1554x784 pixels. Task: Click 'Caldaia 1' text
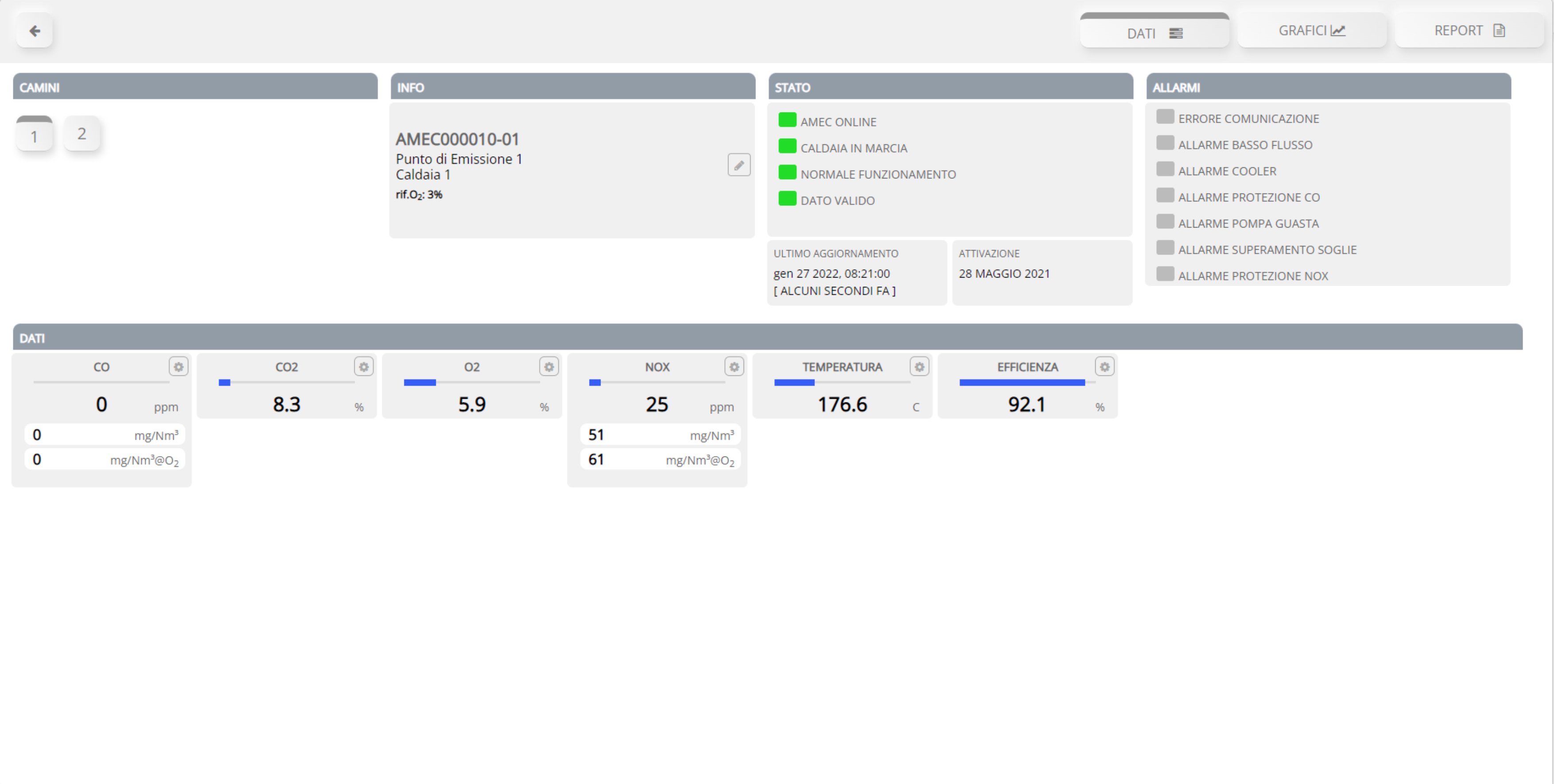[423, 175]
